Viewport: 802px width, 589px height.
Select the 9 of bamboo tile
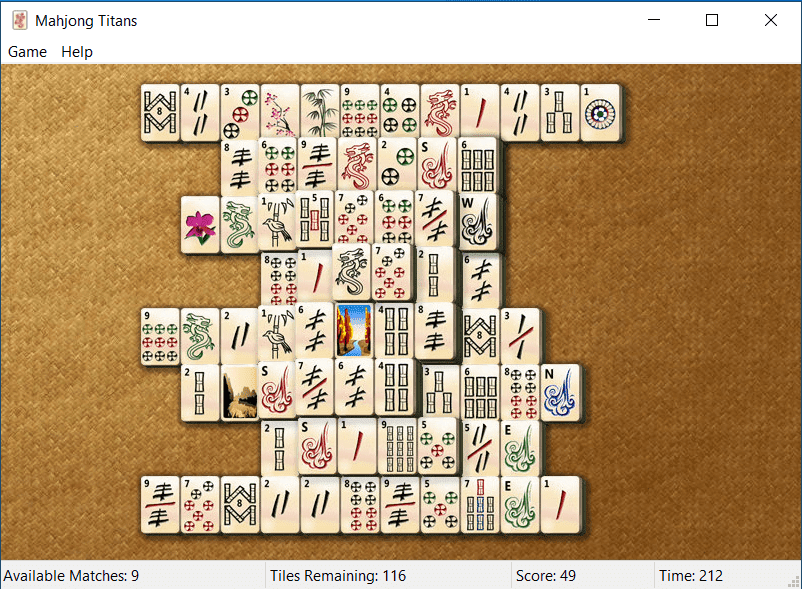pos(397,446)
